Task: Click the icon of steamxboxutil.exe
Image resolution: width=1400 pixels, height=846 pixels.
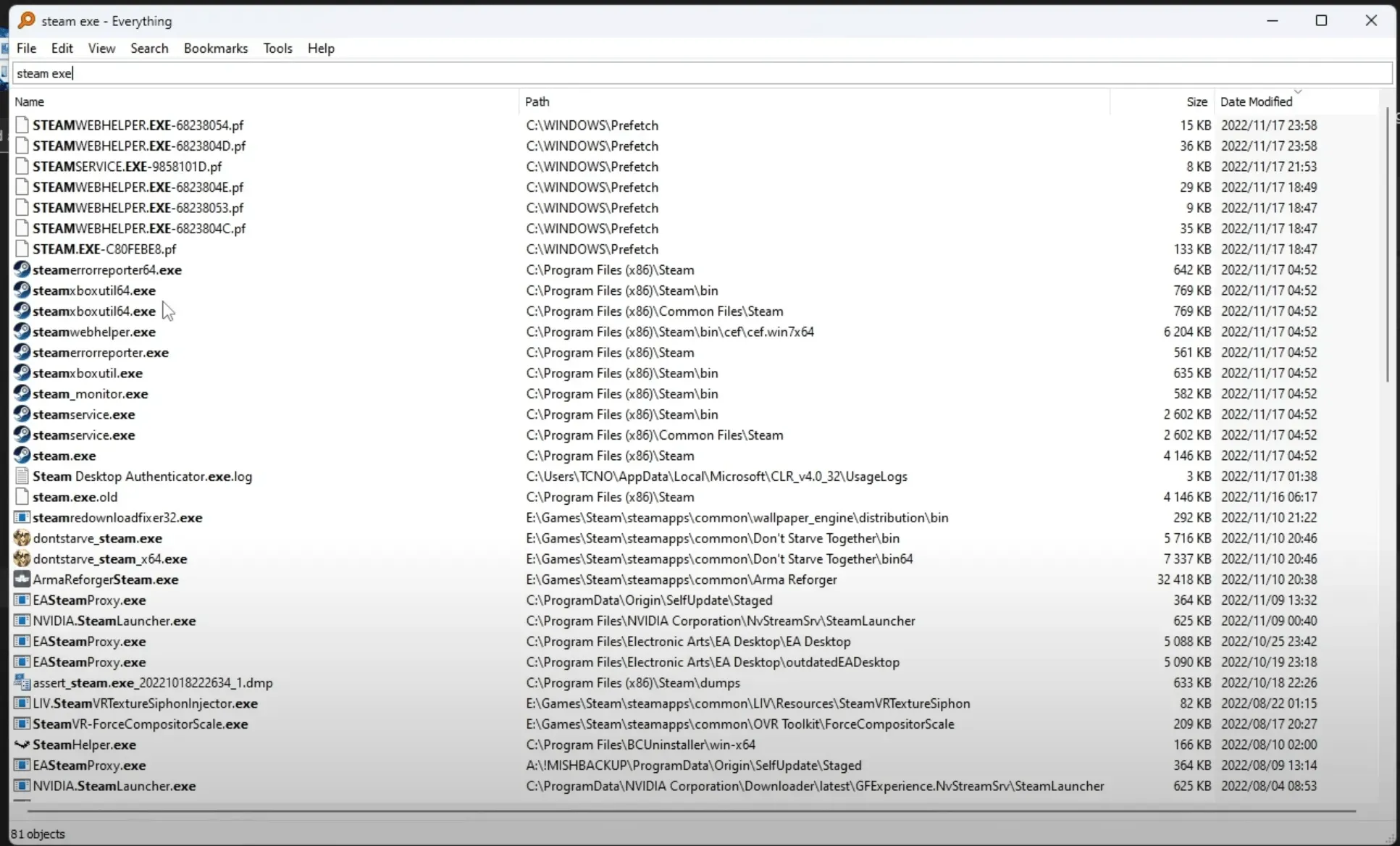Action: click(22, 373)
